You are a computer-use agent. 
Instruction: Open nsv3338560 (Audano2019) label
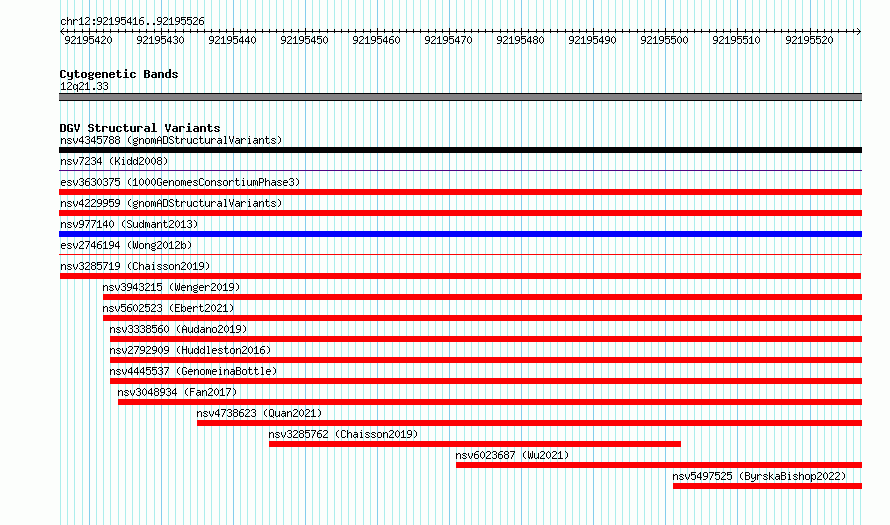178,329
